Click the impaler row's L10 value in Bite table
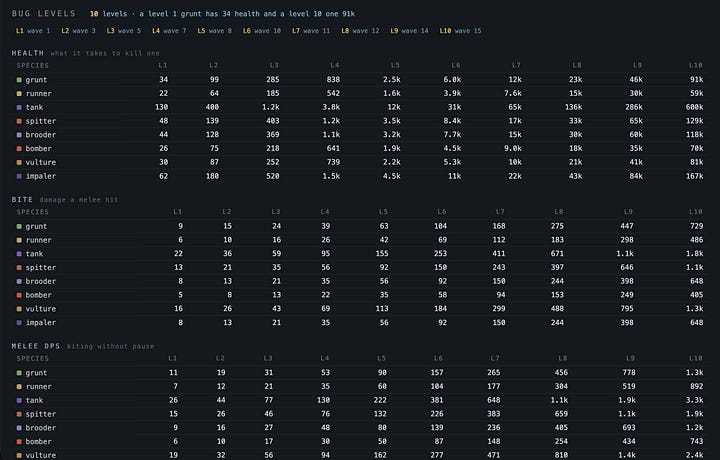The width and height of the screenshot is (720, 460). [696, 323]
